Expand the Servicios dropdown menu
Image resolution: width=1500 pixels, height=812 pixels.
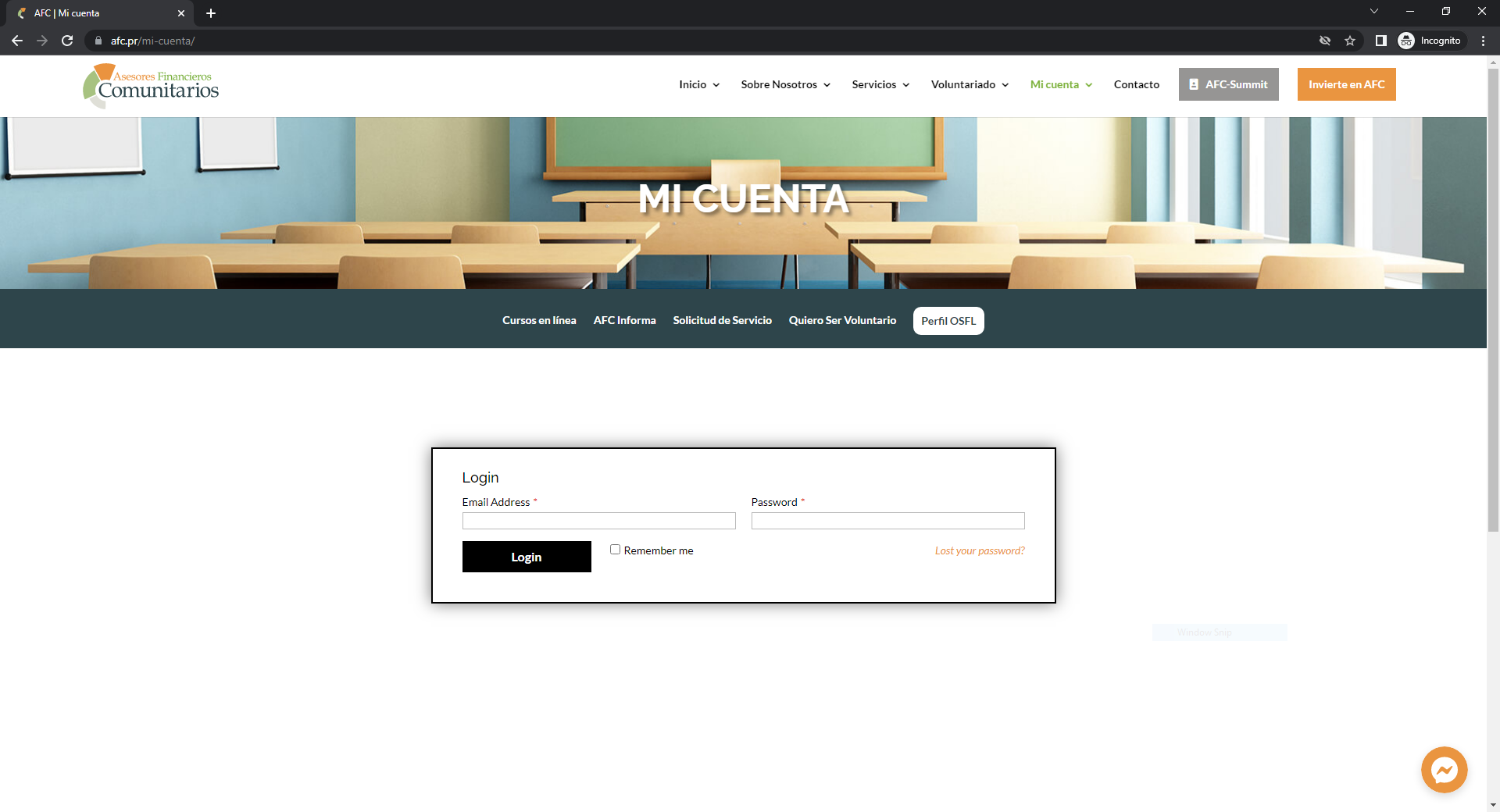[880, 84]
